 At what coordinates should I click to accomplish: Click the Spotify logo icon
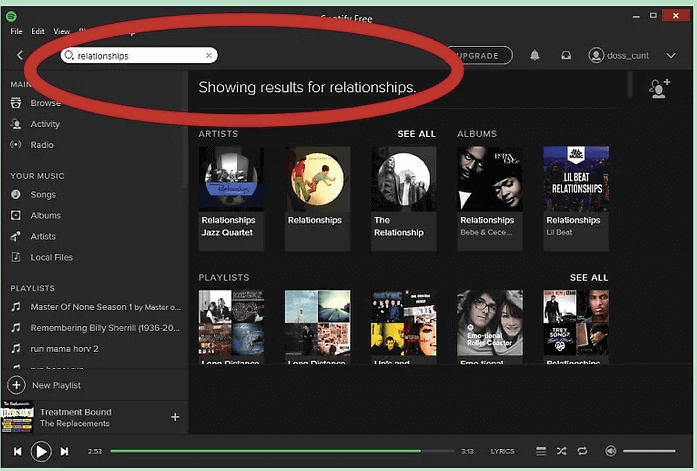point(11,17)
